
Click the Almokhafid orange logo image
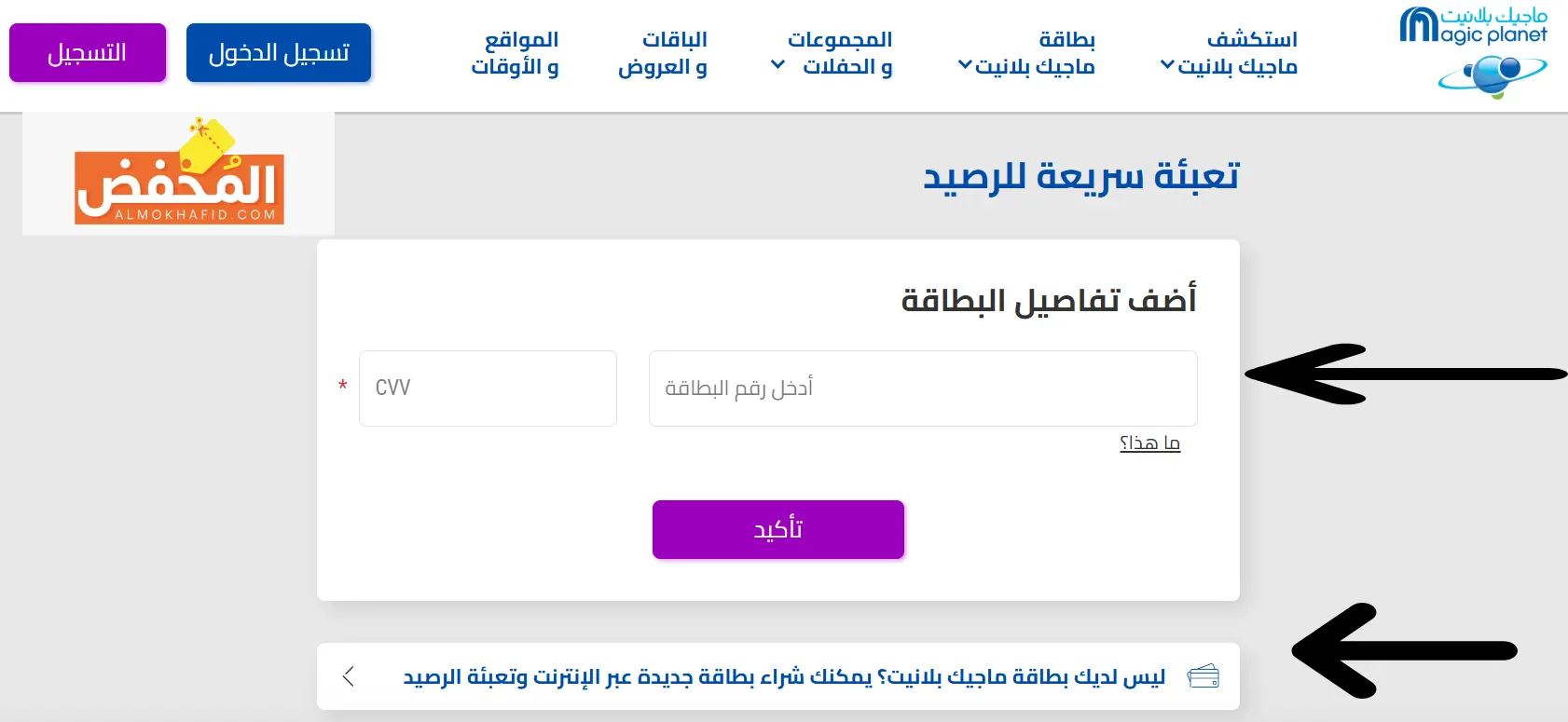tap(179, 173)
